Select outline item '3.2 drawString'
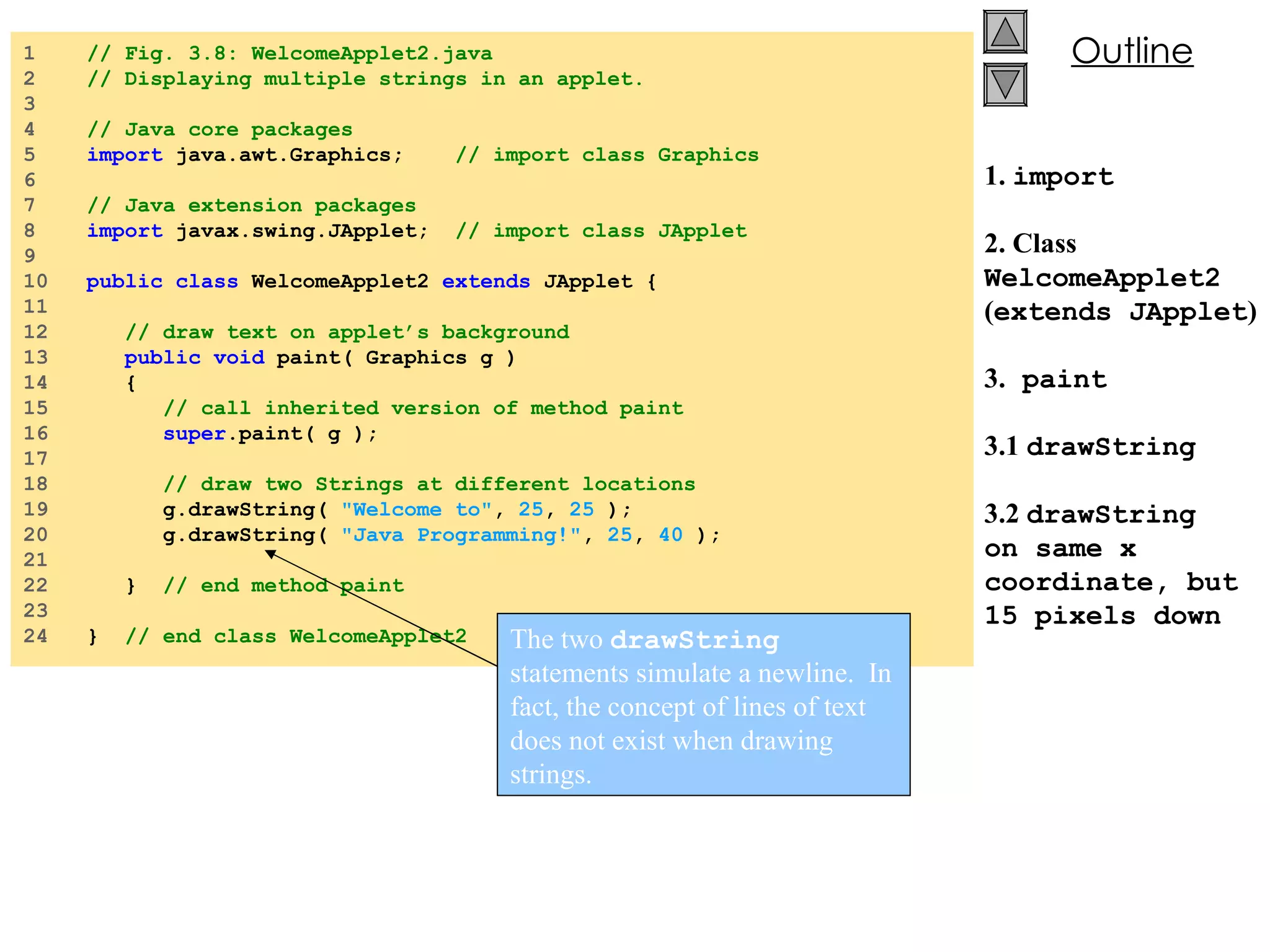Viewport: 1270px width, 952px height. pyautogui.click(x=1090, y=514)
